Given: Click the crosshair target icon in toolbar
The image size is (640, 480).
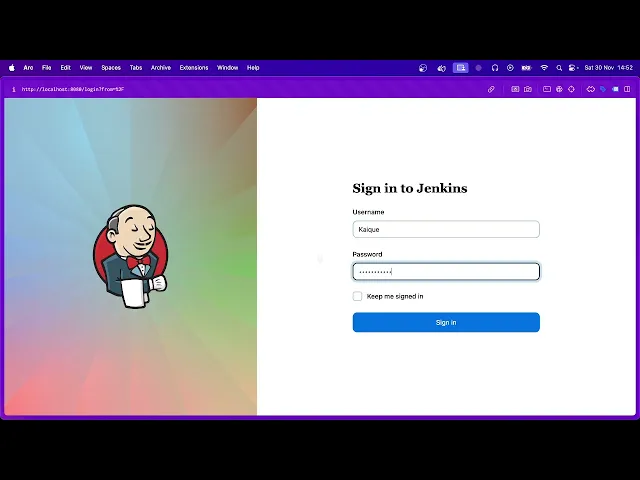Looking at the screenshot, I should click(571, 89).
